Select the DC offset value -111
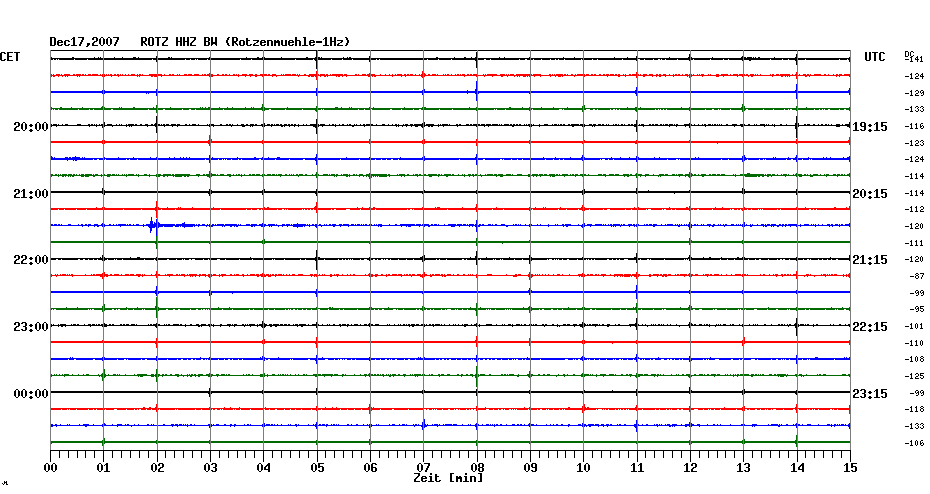The image size is (930, 494). coord(915,243)
